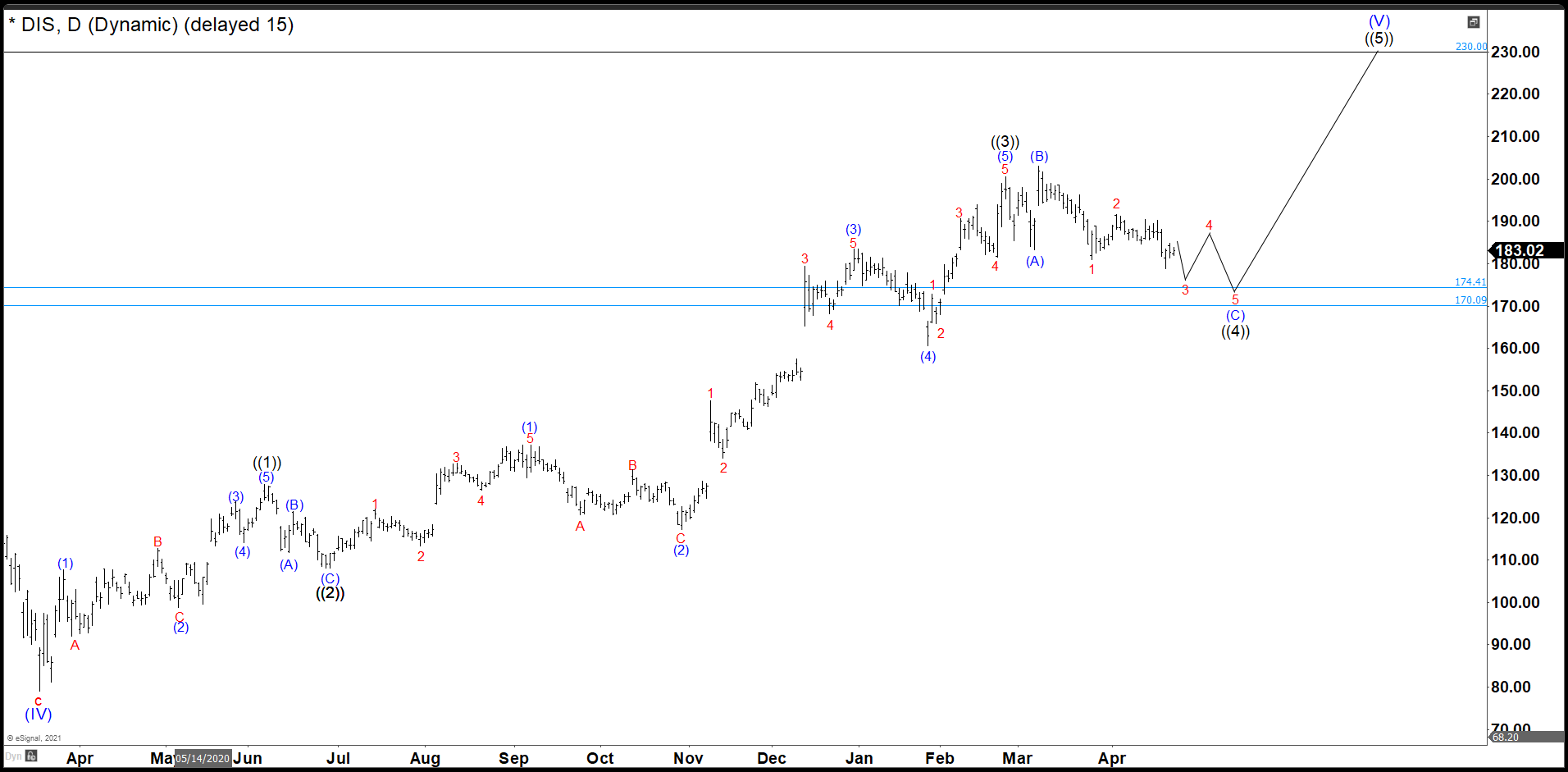This screenshot has width=1568, height=772.
Task: Click the ((3)) wave peak label
Action: point(1005,141)
